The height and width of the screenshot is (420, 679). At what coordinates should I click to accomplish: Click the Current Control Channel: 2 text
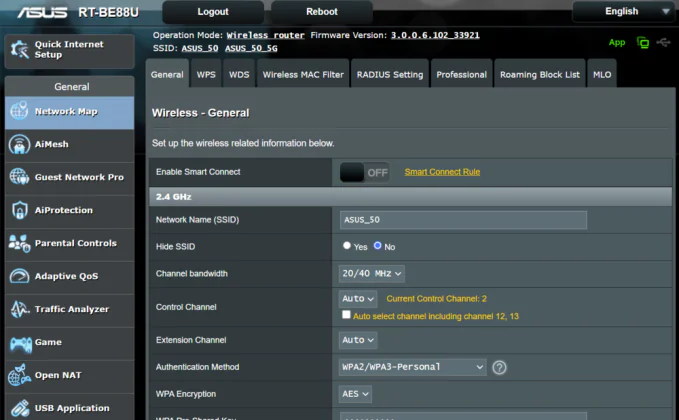point(436,299)
